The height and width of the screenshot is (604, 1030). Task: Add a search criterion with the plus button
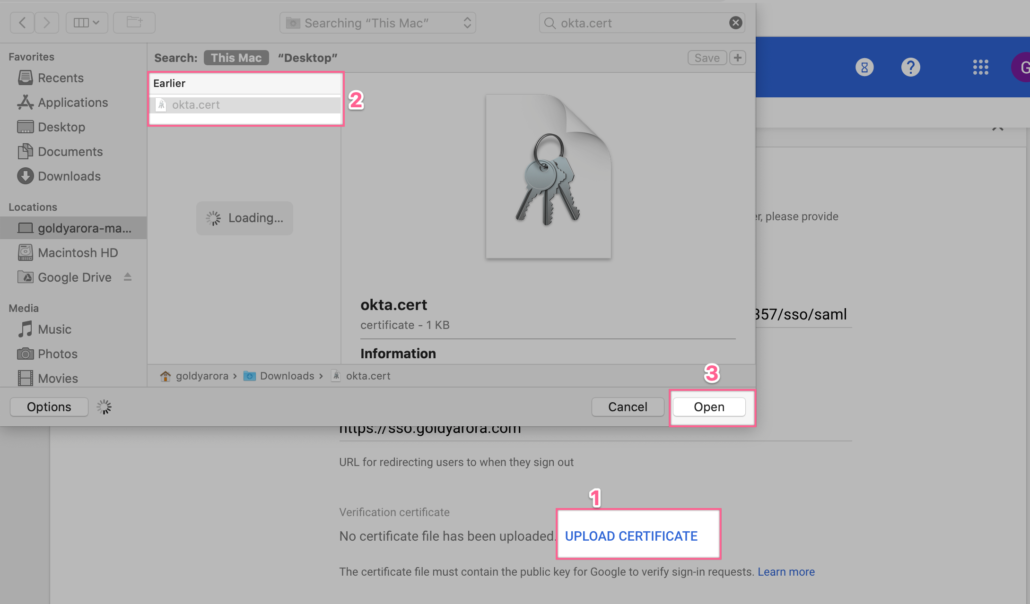(738, 58)
